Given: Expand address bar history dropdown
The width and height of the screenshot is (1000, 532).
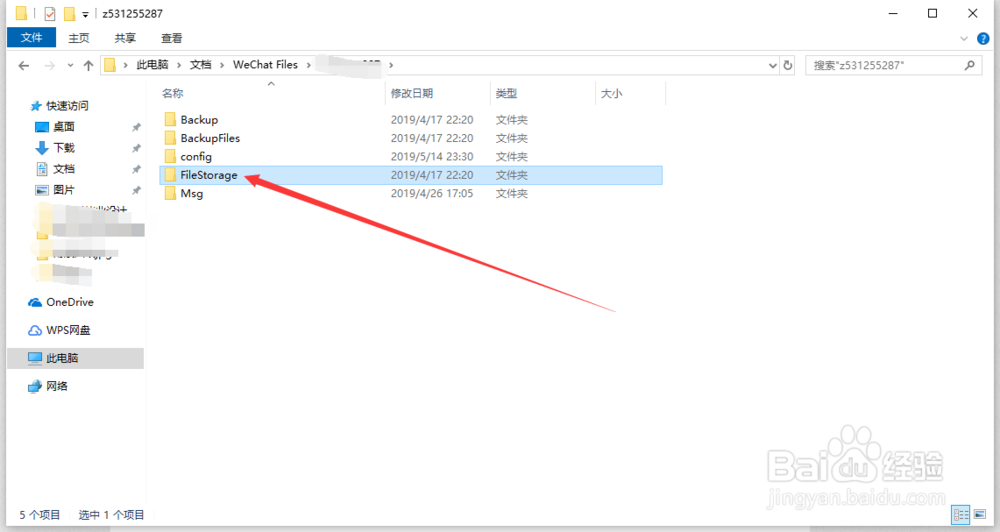Looking at the screenshot, I should coord(772,65).
